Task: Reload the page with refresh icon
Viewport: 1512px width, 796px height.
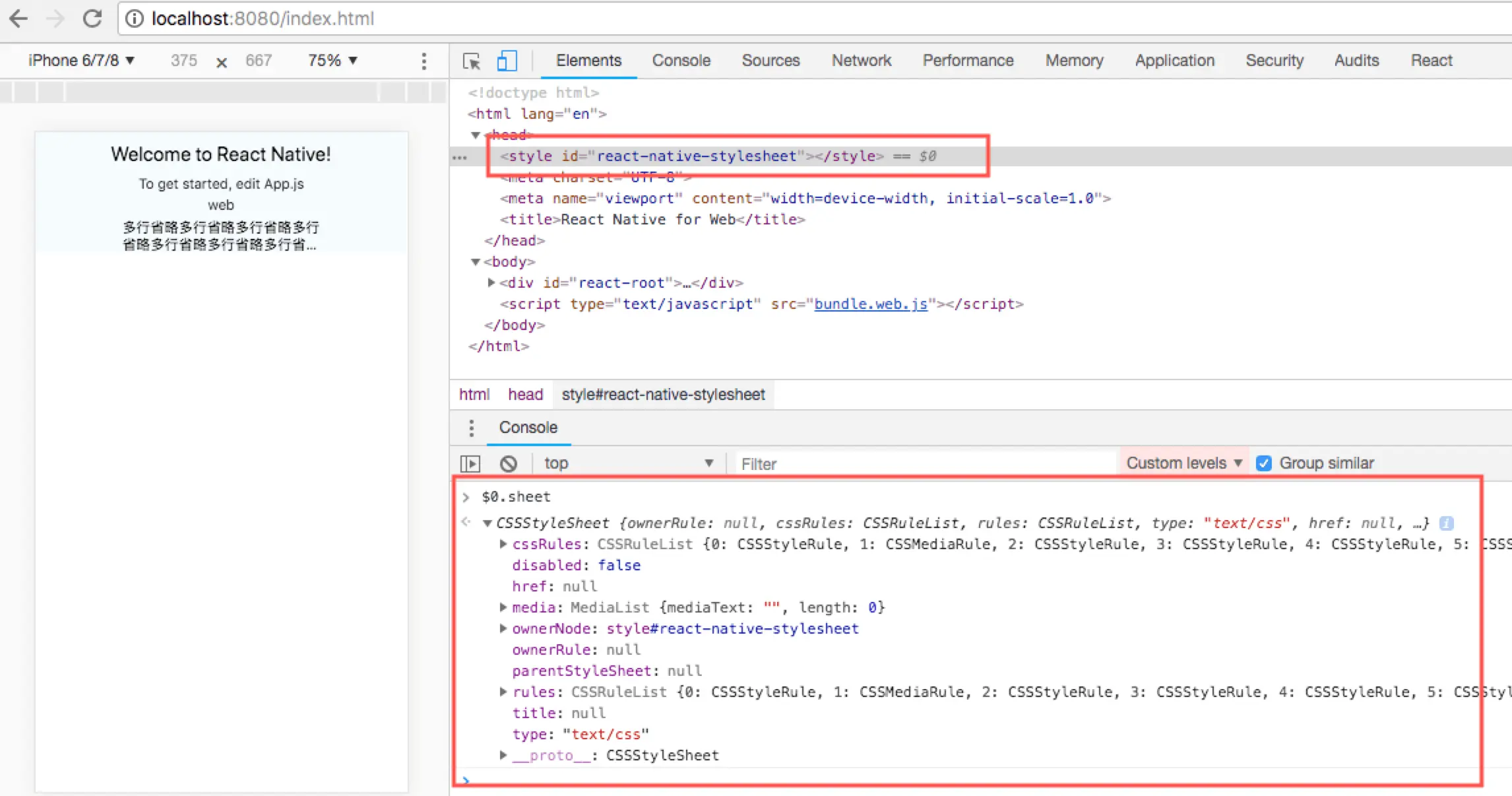Action: (92, 18)
